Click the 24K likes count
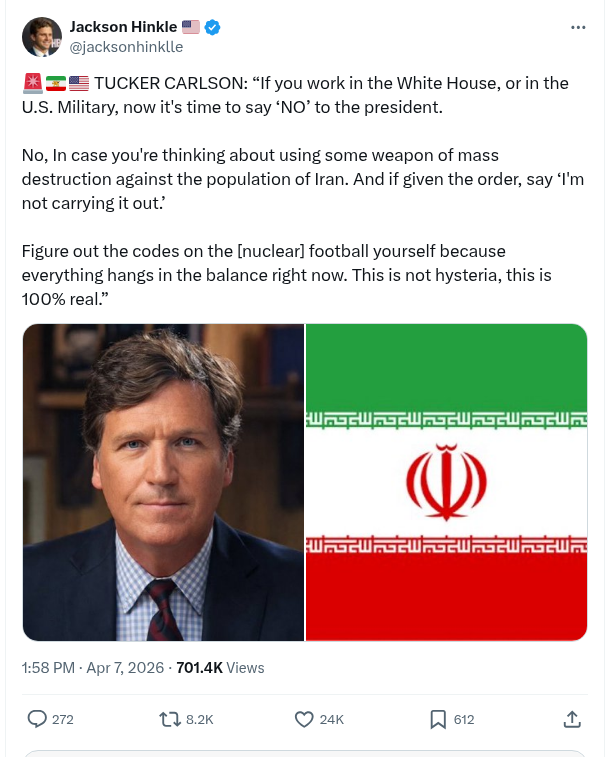The height and width of the screenshot is (757, 608). click(x=332, y=719)
